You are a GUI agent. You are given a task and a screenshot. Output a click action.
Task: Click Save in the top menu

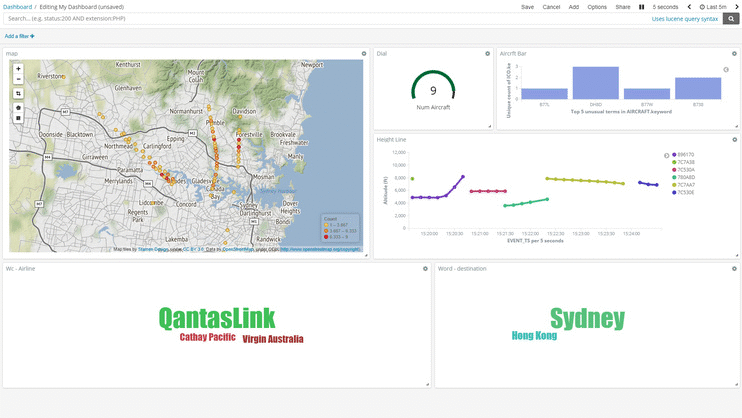tap(527, 7)
